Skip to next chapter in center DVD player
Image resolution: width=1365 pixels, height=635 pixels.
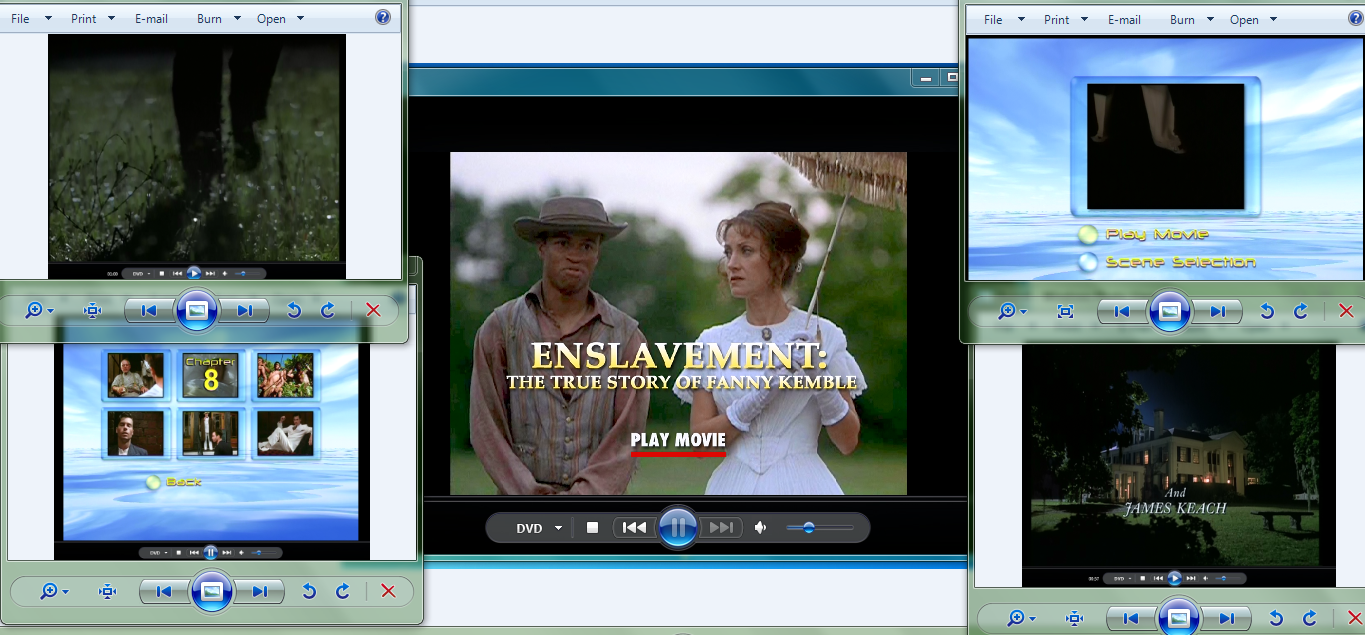pyautogui.click(x=721, y=527)
